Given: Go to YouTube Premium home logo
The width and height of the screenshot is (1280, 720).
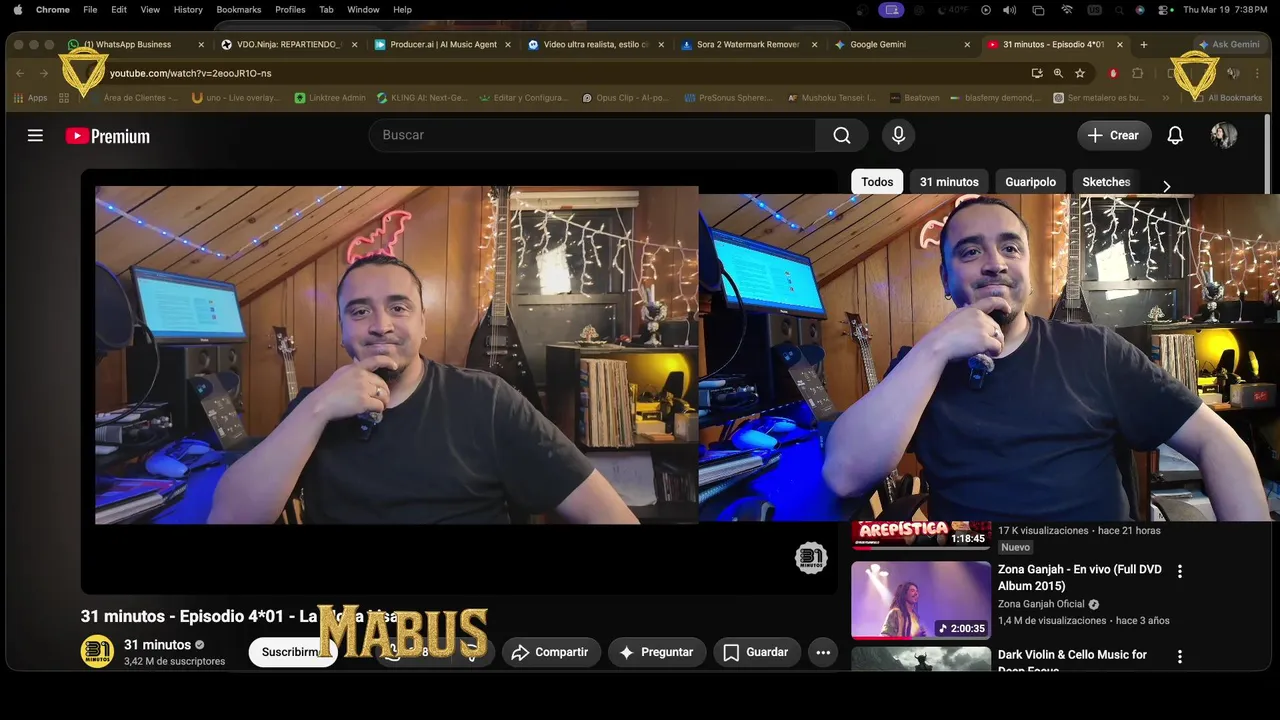Looking at the screenshot, I should click(108, 136).
